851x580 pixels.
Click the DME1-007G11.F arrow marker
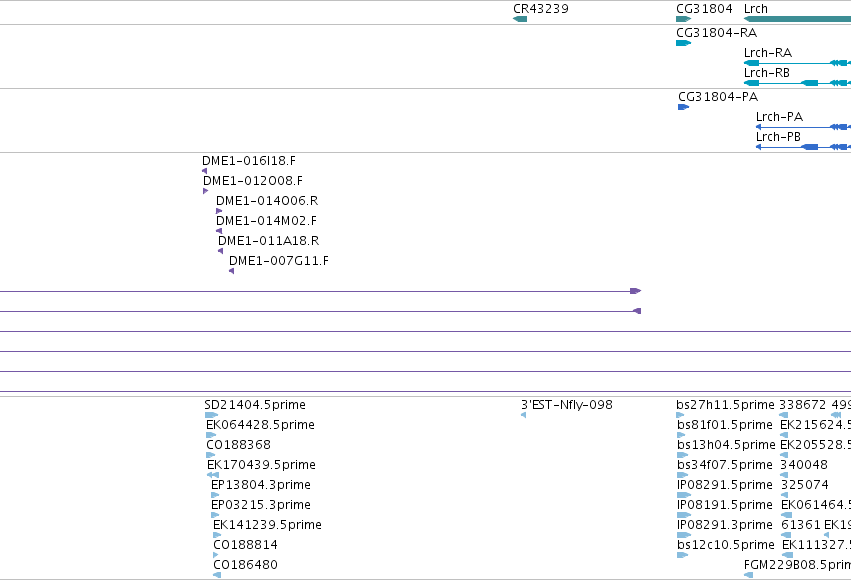(232, 271)
